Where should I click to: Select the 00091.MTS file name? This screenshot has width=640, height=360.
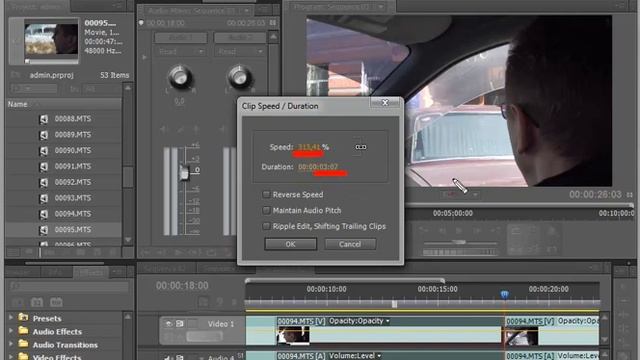coord(73,167)
